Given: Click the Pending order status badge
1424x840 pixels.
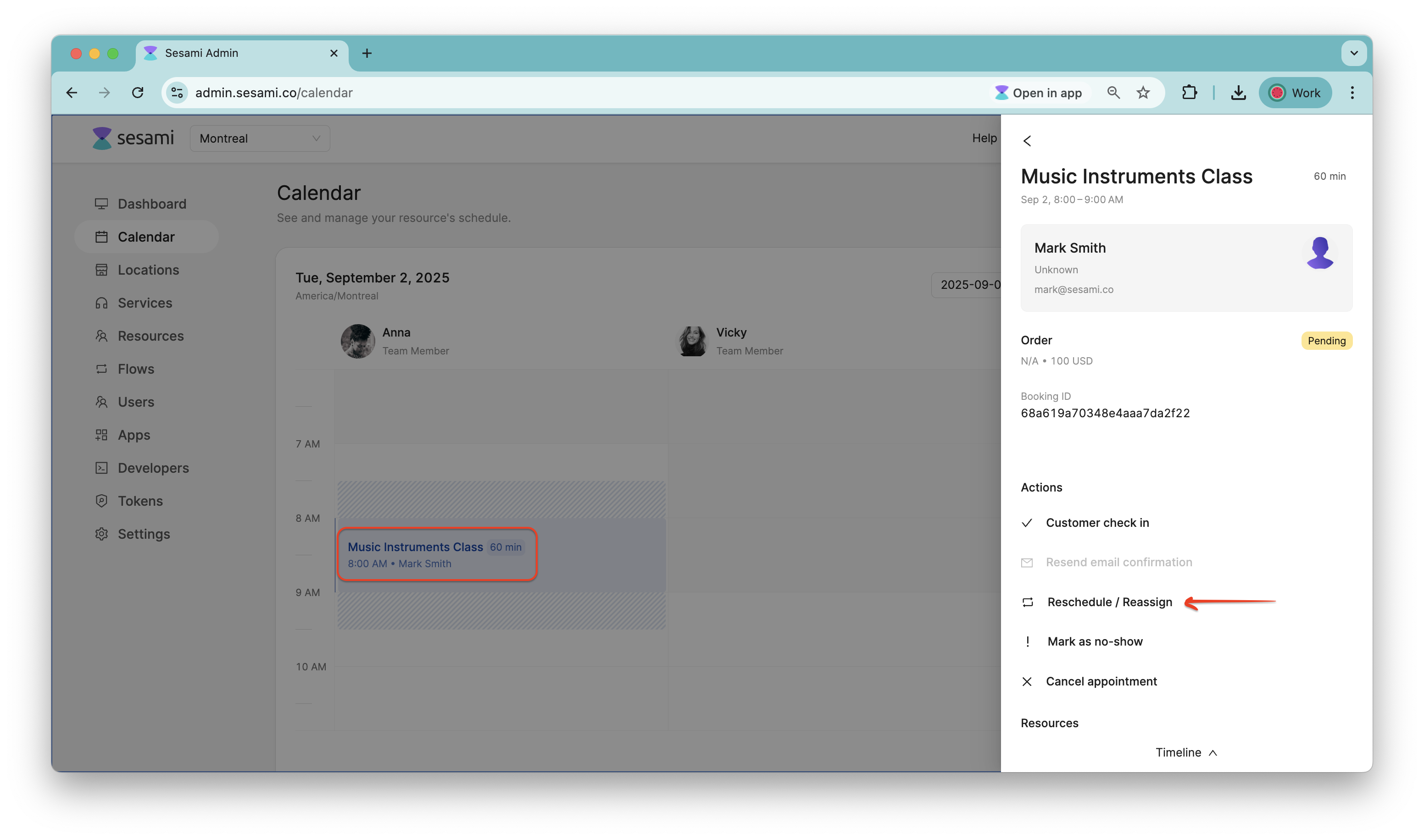Looking at the screenshot, I should [x=1327, y=341].
